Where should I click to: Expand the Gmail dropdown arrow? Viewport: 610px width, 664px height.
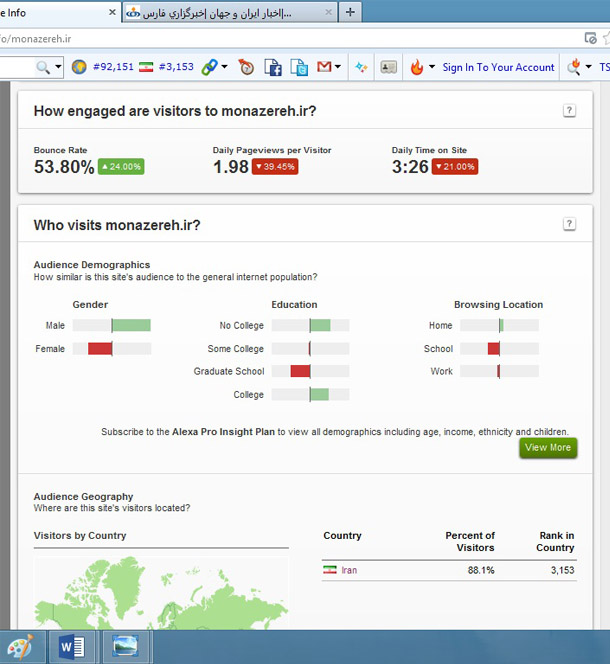pos(338,66)
